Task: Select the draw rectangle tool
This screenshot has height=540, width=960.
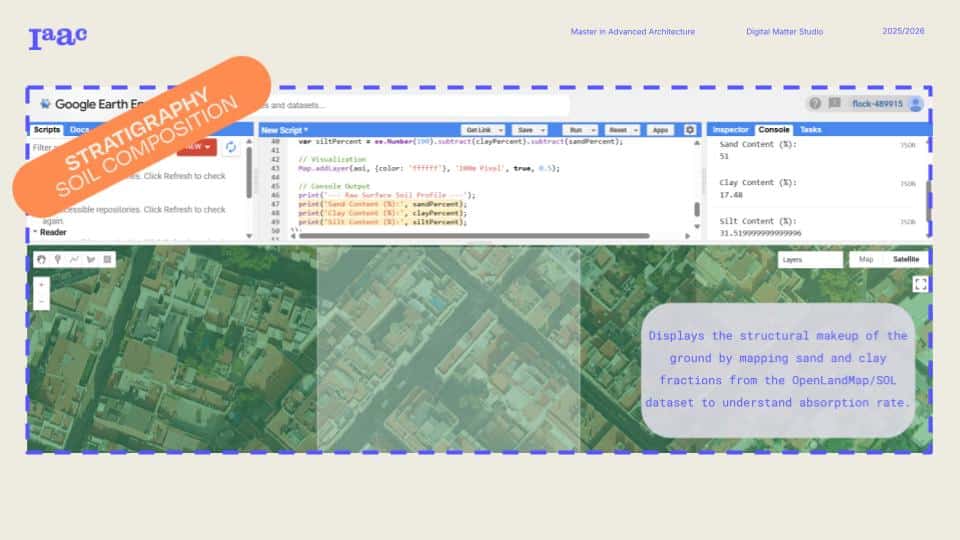Action: point(108,259)
